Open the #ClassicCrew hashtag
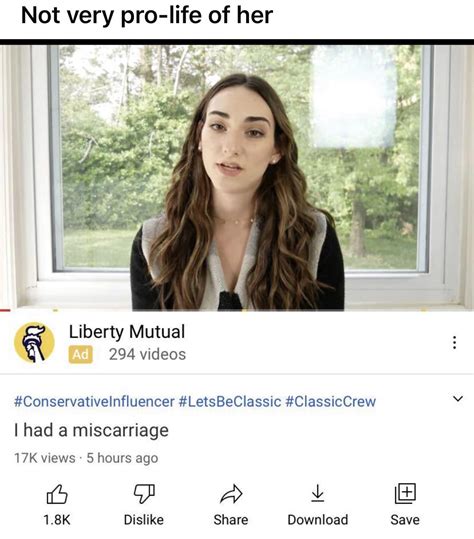The width and height of the screenshot is (474, 539). pos(331,401)
